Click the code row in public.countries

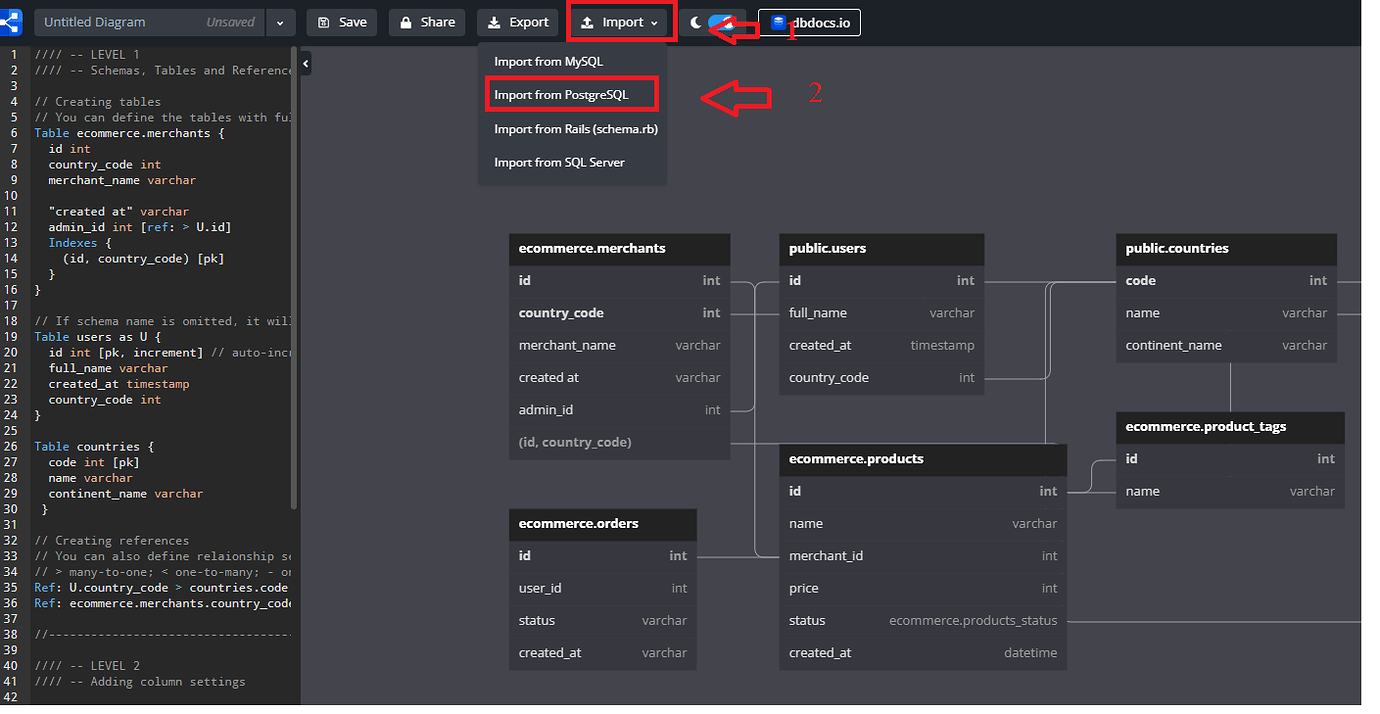[1226, 281]
